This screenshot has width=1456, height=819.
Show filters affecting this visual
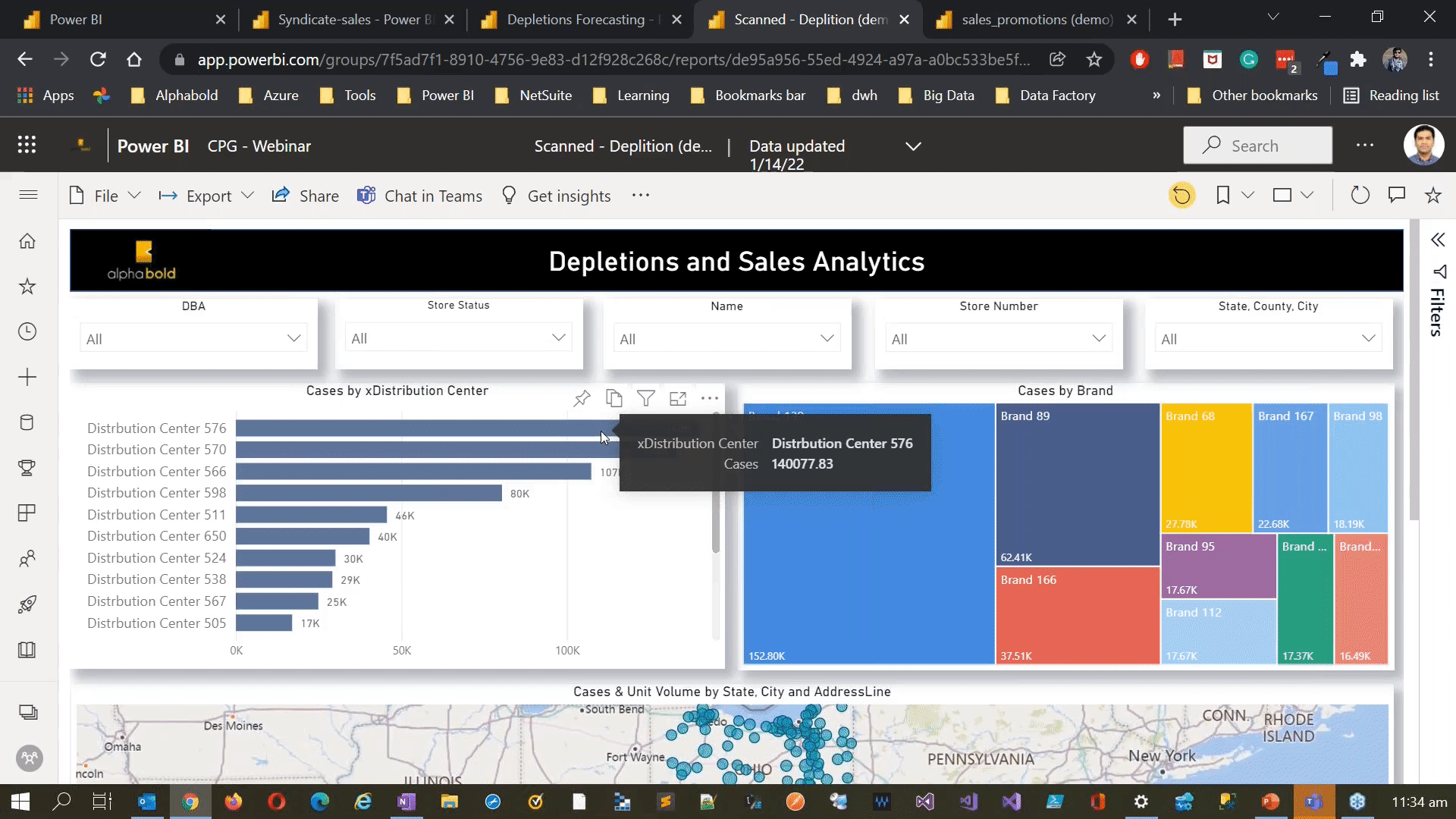(x=646, y=398)
